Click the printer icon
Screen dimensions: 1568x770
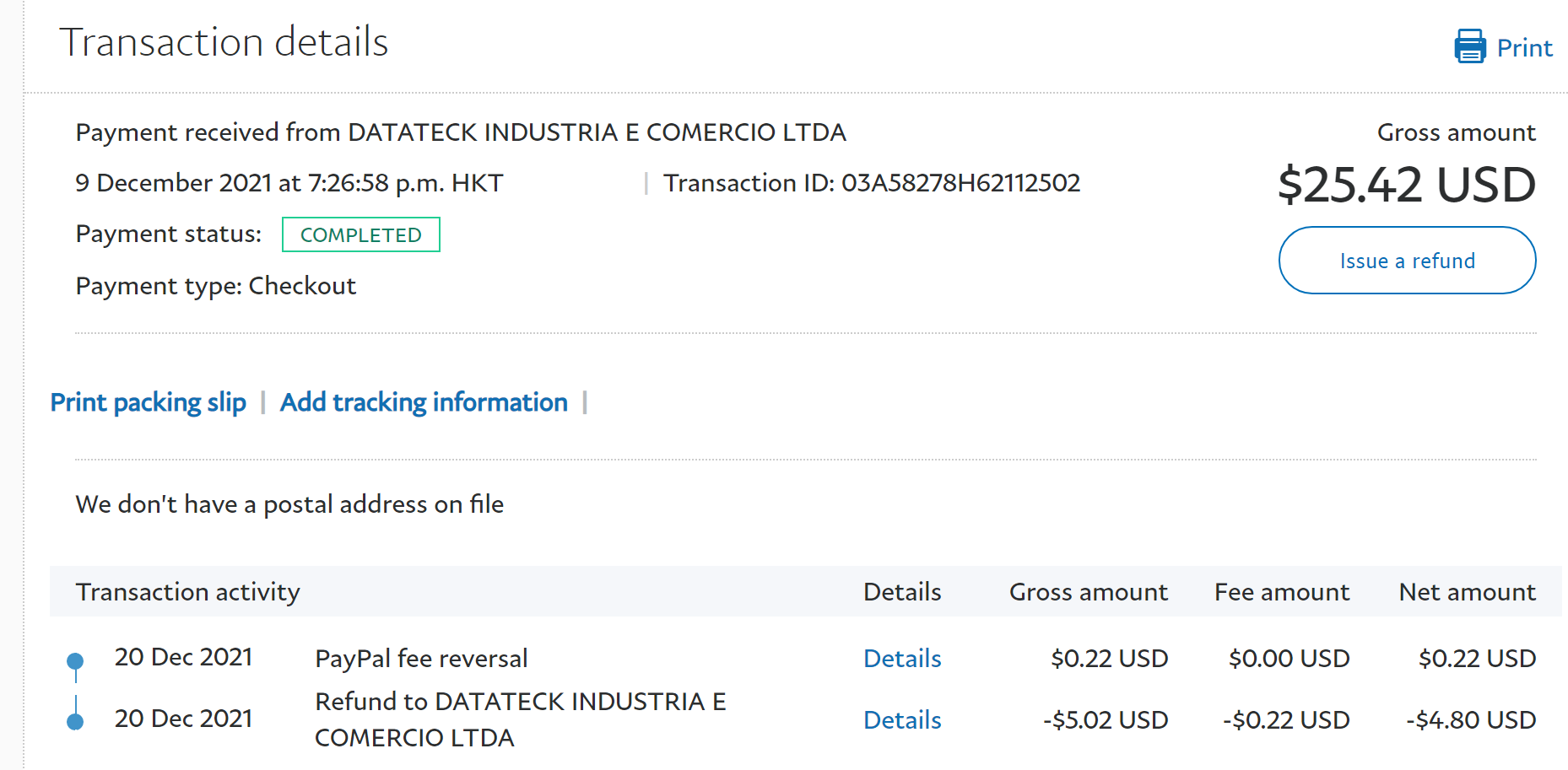tap(1469, 47)
